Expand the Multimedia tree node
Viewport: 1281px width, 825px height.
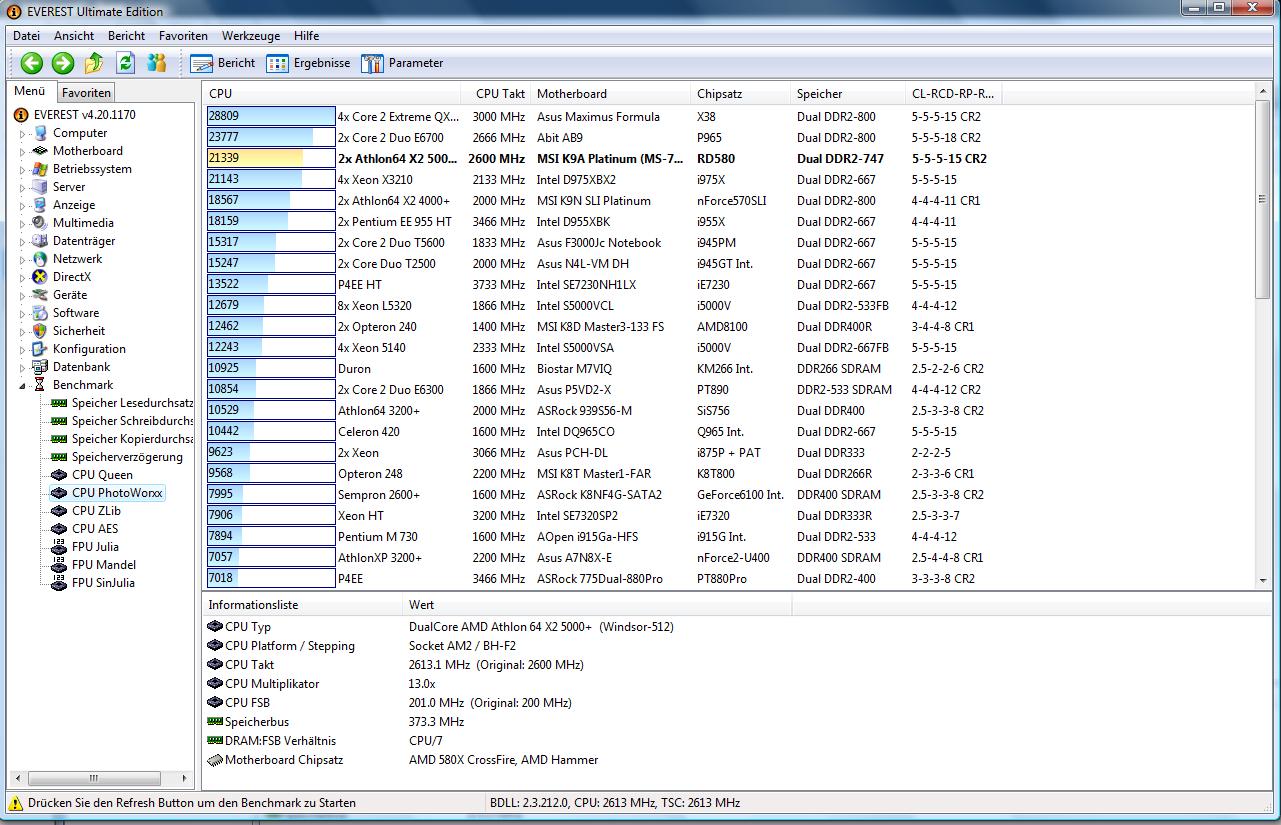pos(23,223)
